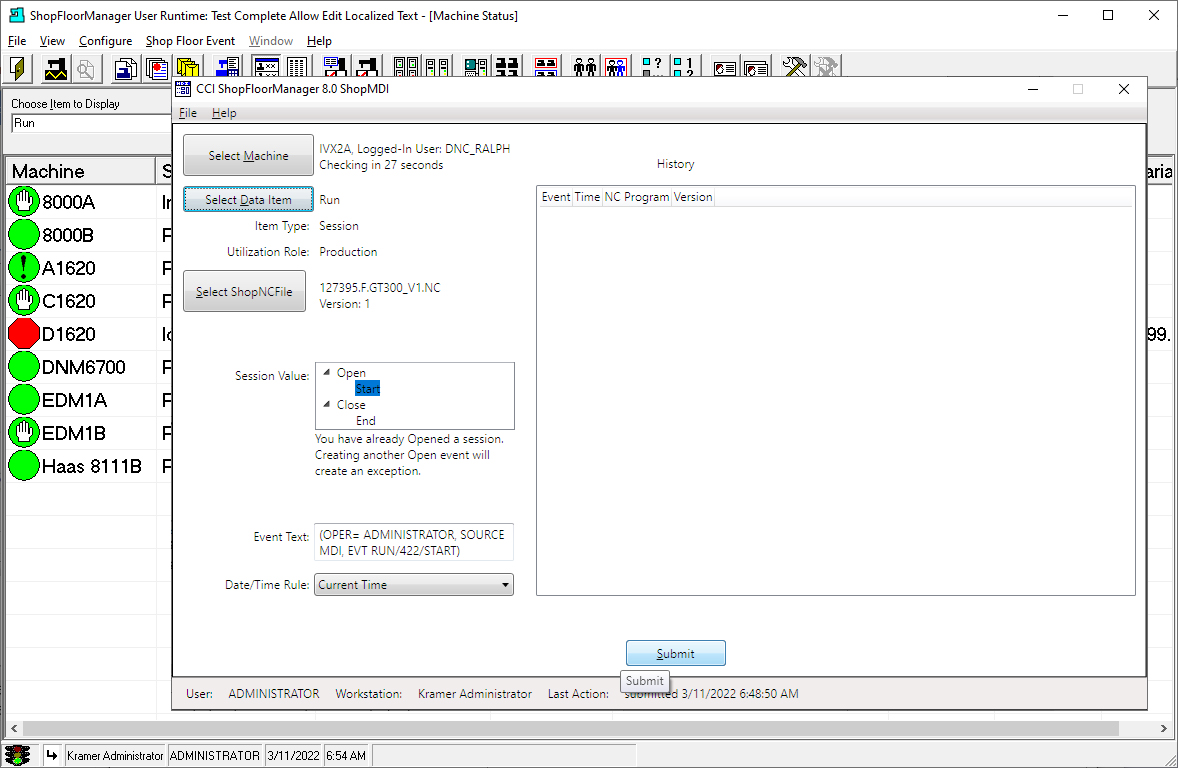Open the File menu in ShopMDI dialog
This screenshot has height=768, width=1178.
(x=188, y=113)
